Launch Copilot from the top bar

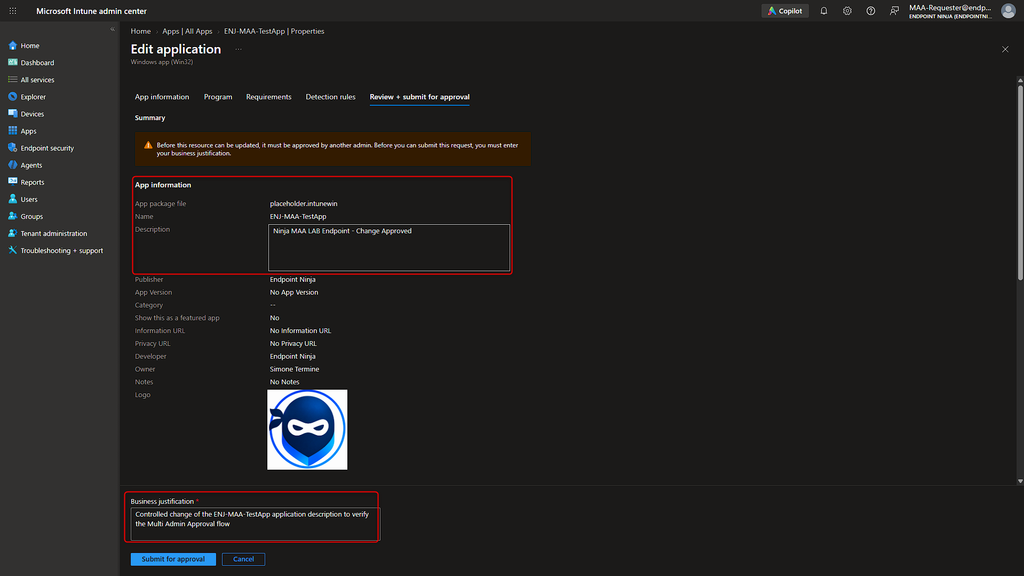785,11
